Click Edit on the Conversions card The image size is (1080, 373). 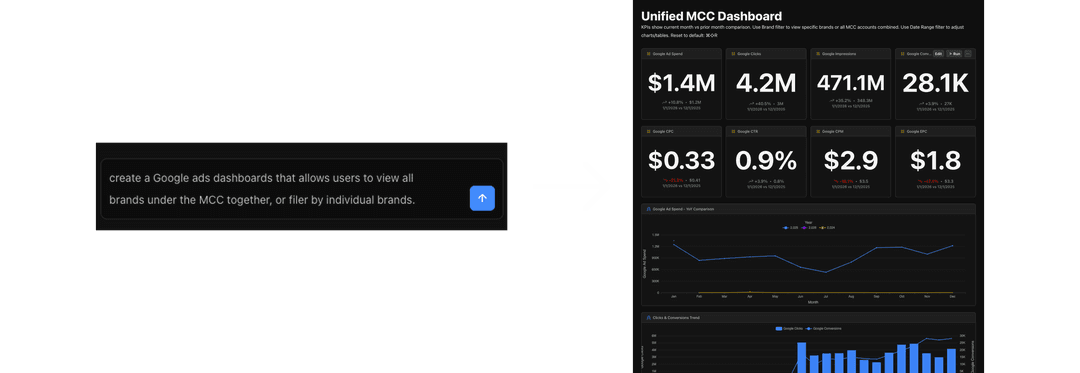[x=938, y=54]
